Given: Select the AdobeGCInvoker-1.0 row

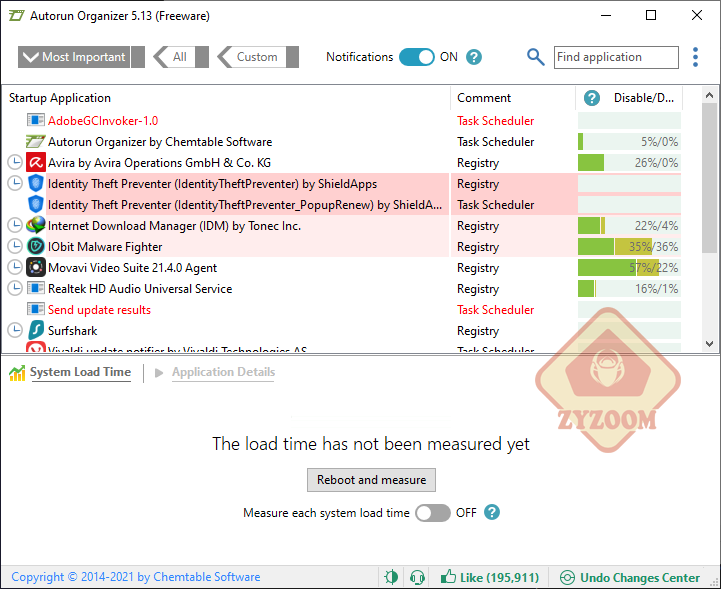Looking at the screenshot, I should [340, 120].
